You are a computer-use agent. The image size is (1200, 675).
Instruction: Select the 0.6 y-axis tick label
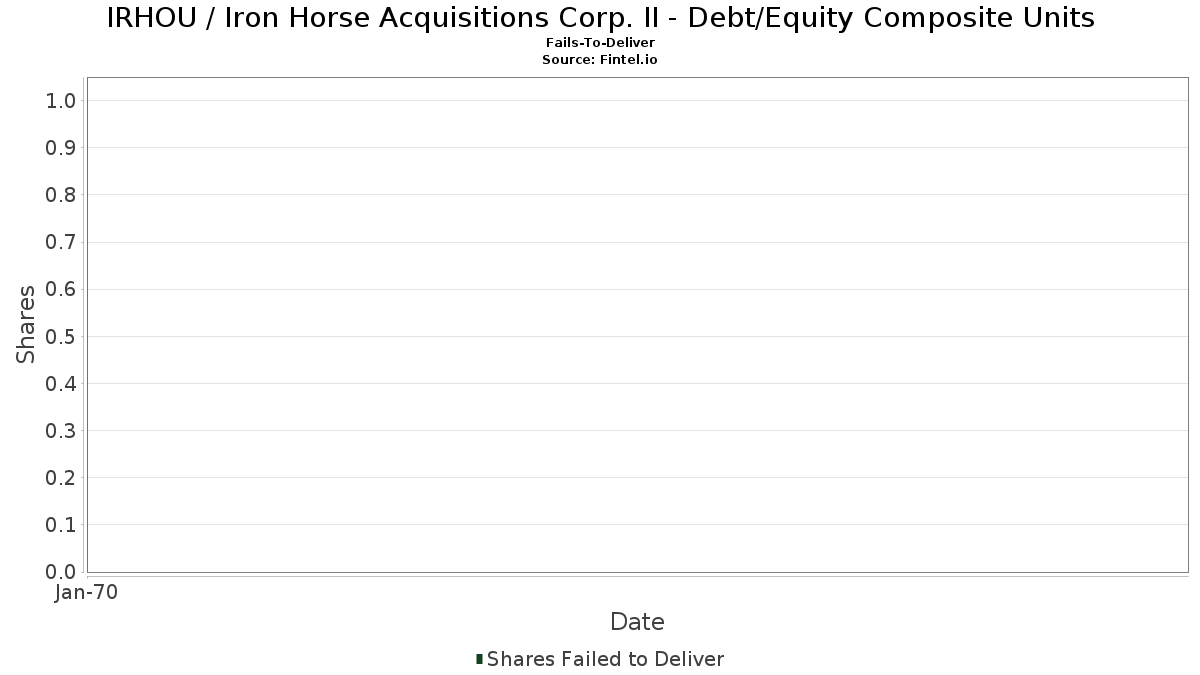pos(61,289)
